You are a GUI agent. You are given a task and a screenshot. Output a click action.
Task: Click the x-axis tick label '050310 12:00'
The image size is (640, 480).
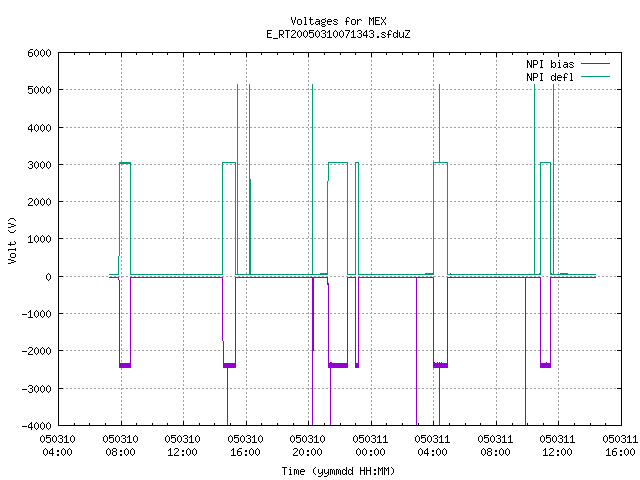pos(182,446)
